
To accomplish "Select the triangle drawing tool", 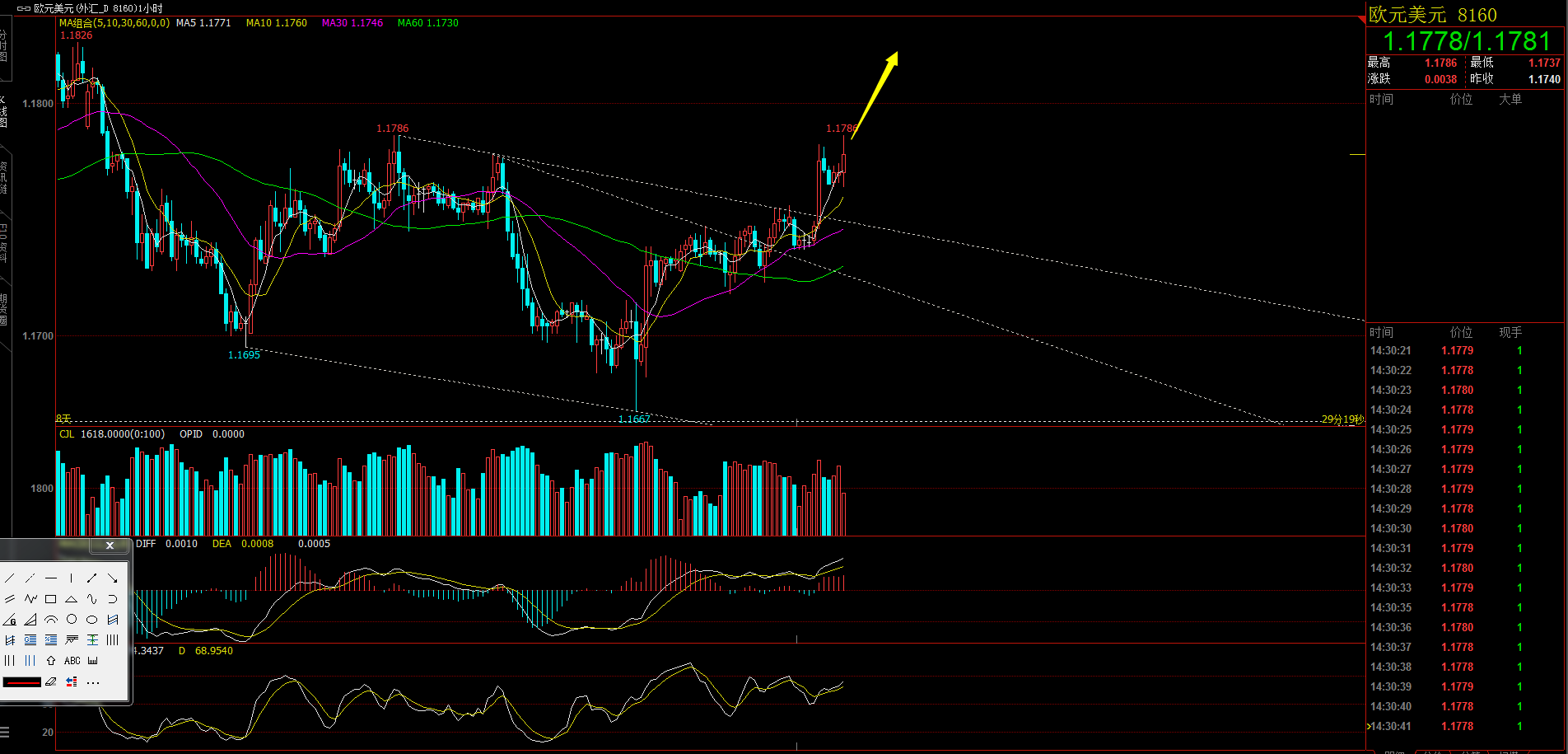I will coord(72,599).
